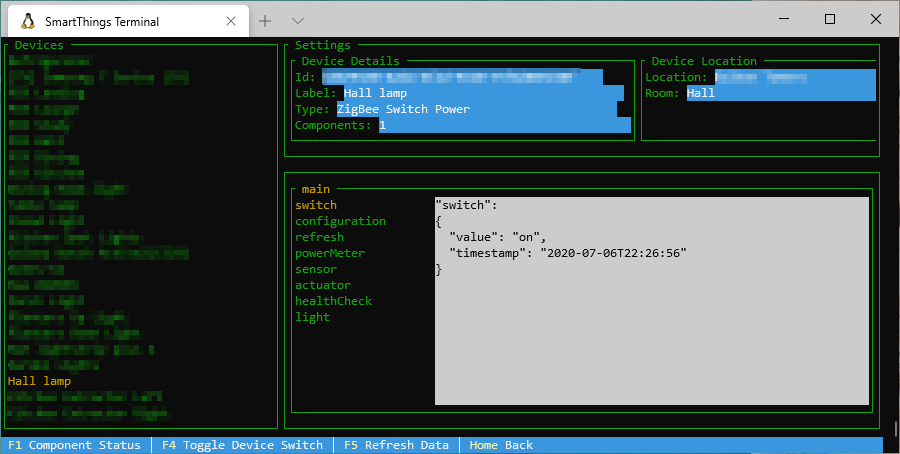Select Hall lamp in Devices list
Viewport: 900px width, 454px height.
coord(40,381)
